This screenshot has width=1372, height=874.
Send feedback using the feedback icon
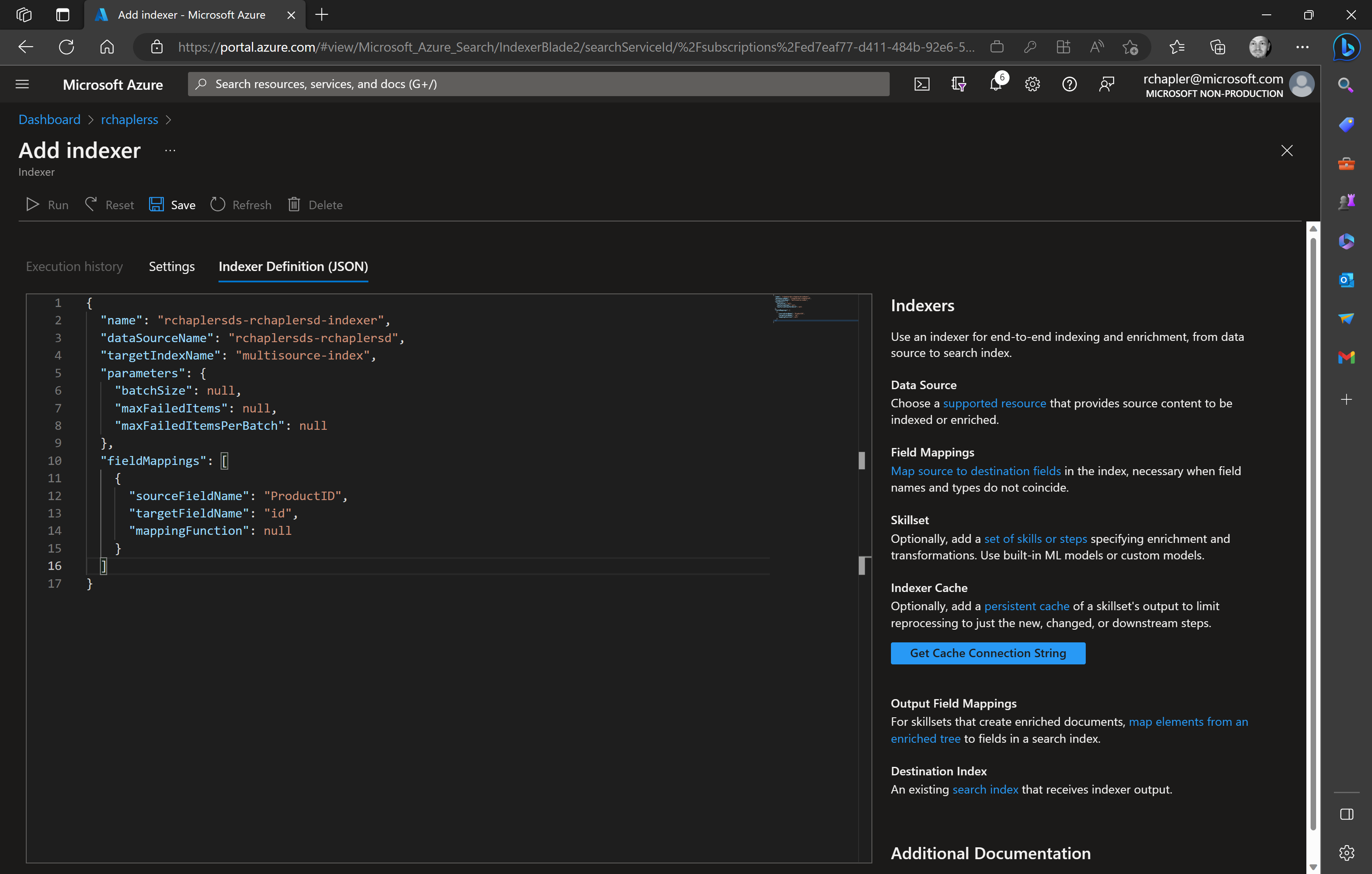coord(1107,84)
